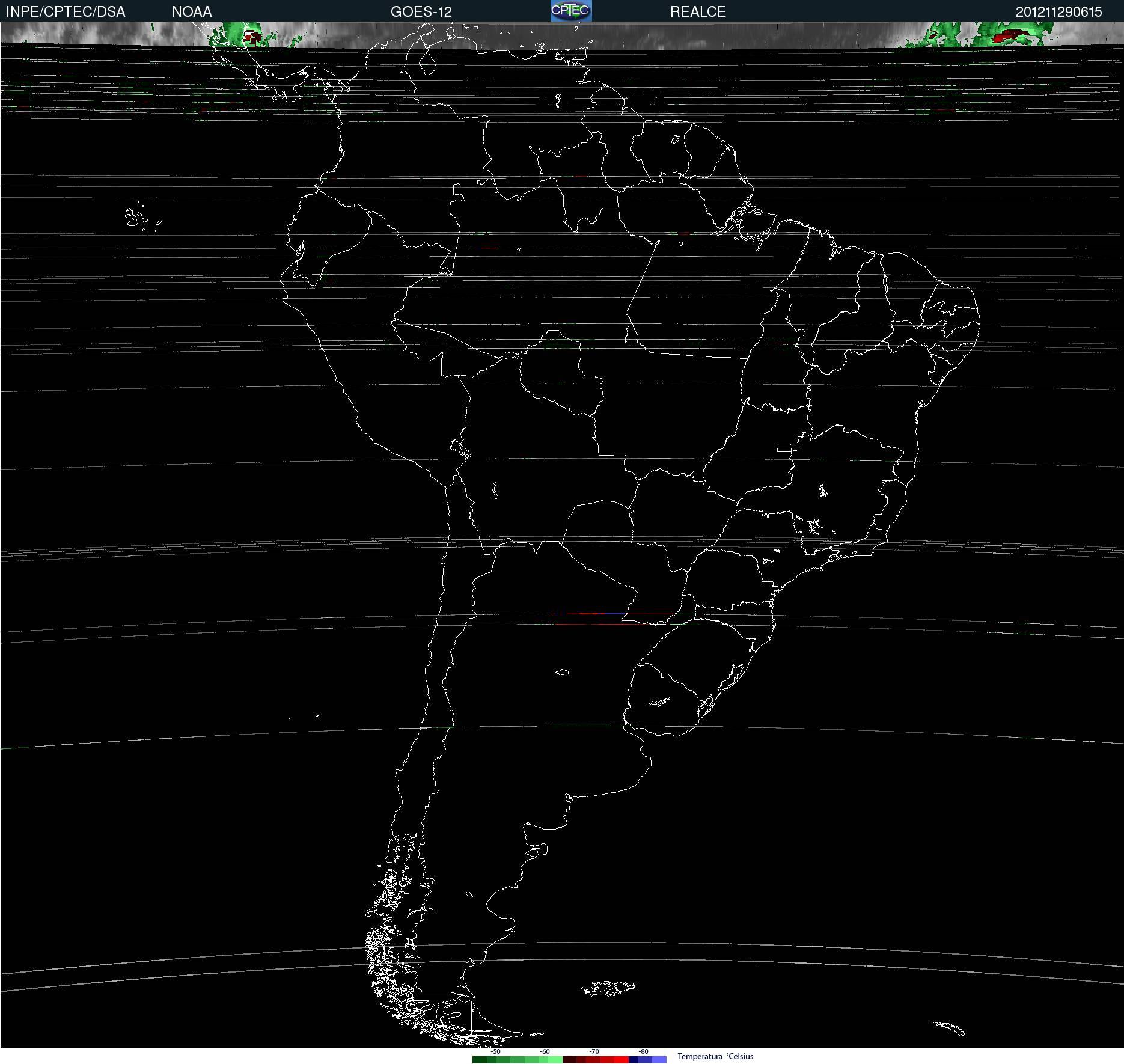1124x1064 pixels.
Task: Click the REALCE header label
Action: [698, 11]
